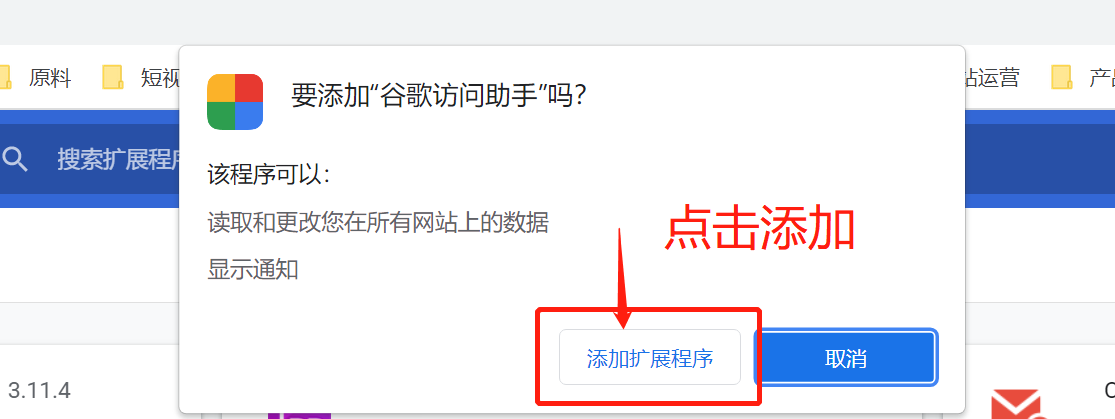Screen dimensions: 1115x419
Task: Click the magnifier search icon
Action: point(15,159)
